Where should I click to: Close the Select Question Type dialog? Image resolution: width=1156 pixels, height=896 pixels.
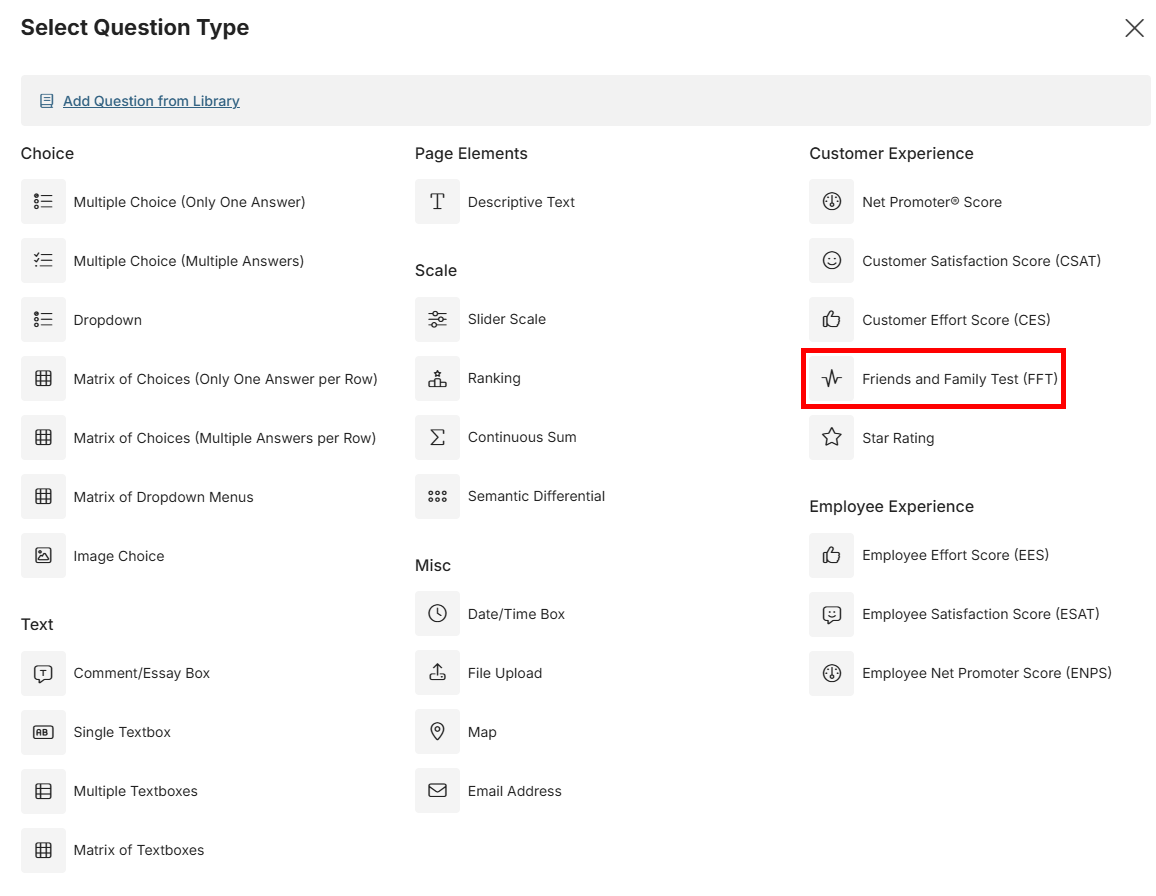click(x=1134, y=28)
